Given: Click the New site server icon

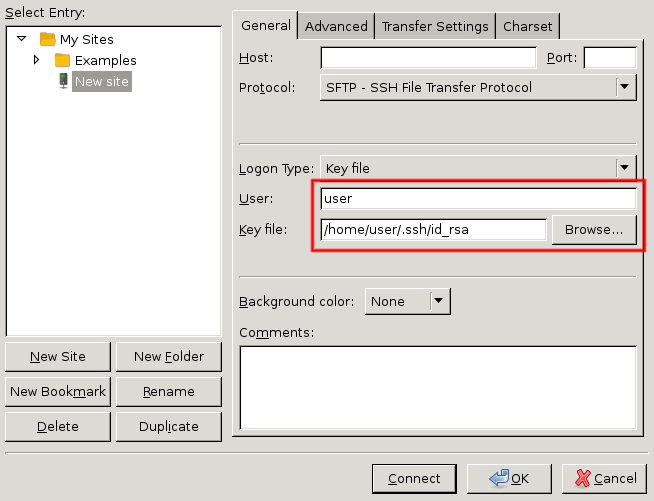Looking at the screenshot, I should point(63,81).
